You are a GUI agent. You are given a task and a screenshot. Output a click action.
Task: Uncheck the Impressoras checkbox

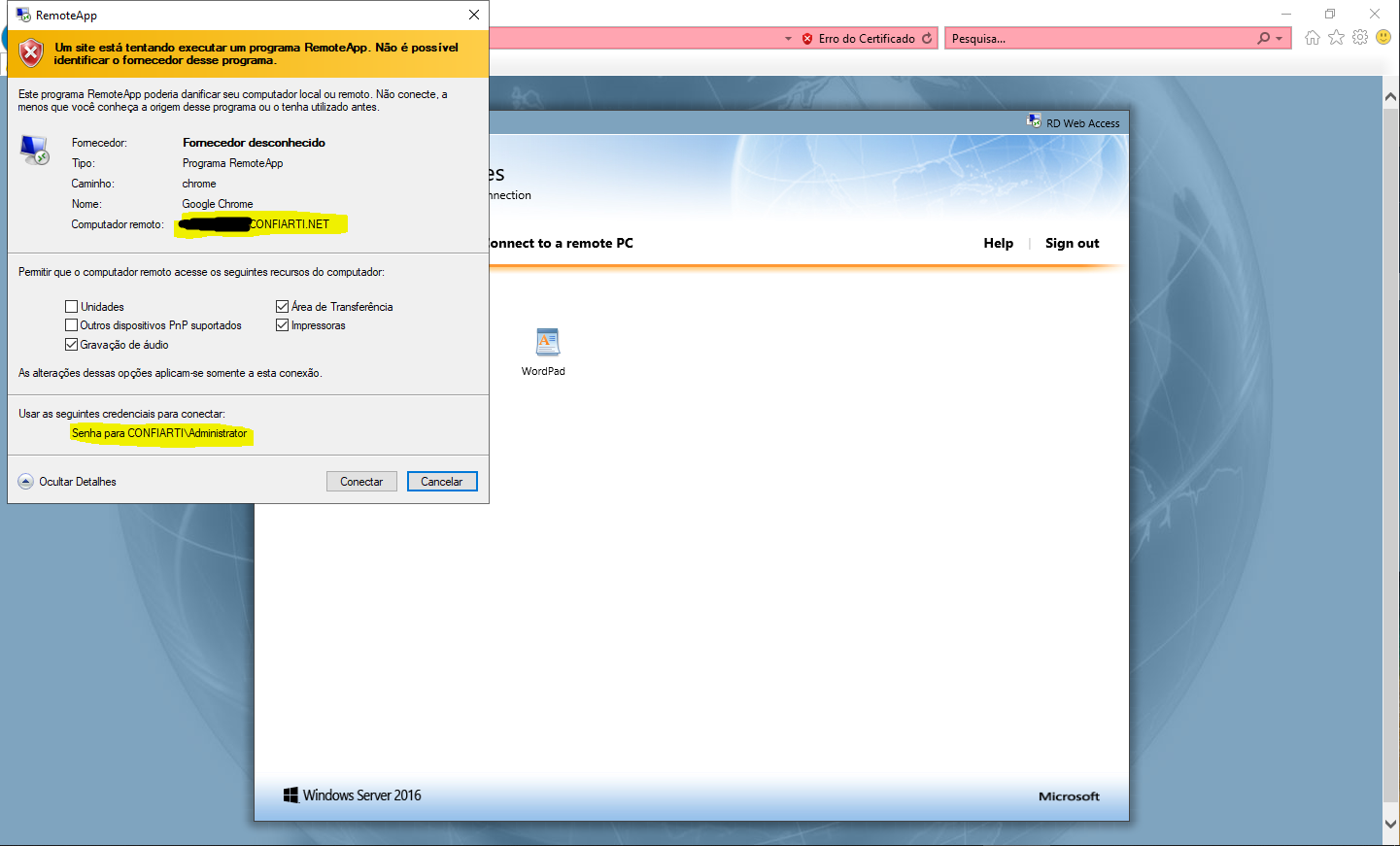pyautogui.click(x=282, y=325)
